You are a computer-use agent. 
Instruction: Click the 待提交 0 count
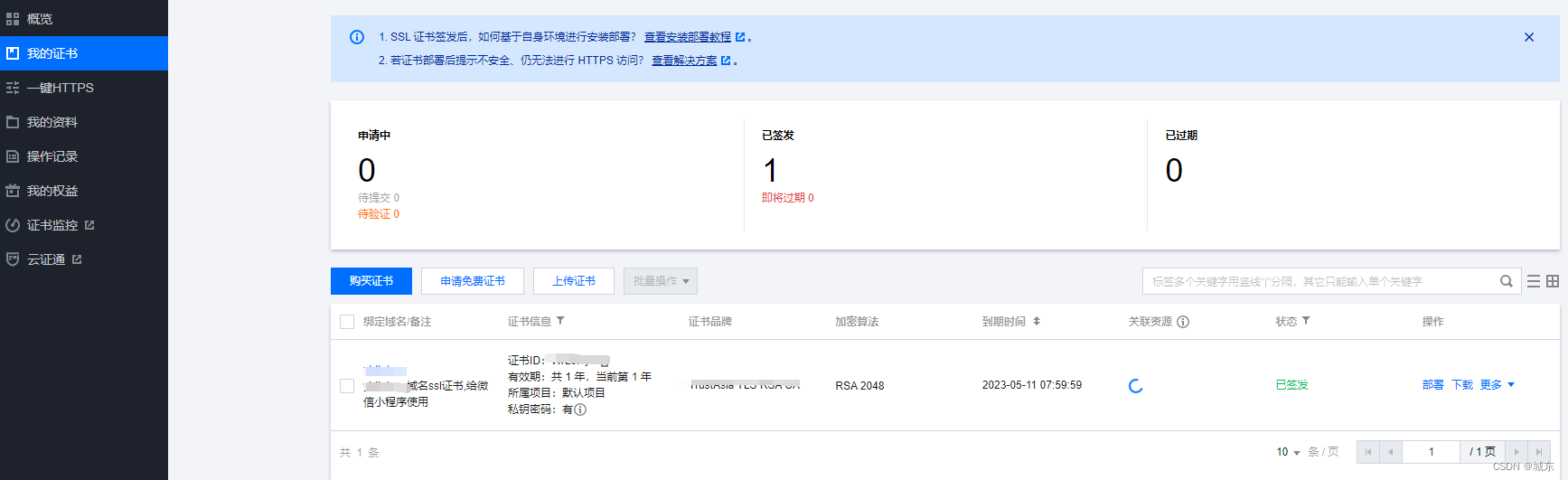(x=379, y=198)
